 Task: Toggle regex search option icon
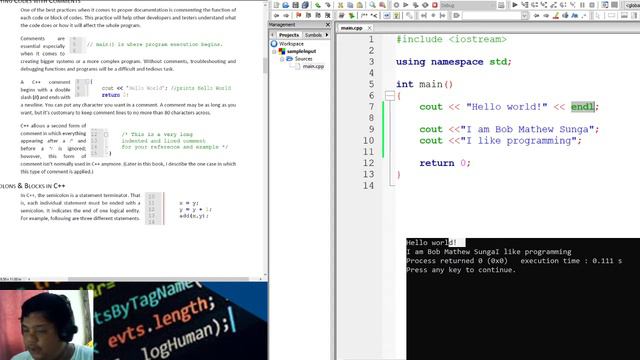584,16
